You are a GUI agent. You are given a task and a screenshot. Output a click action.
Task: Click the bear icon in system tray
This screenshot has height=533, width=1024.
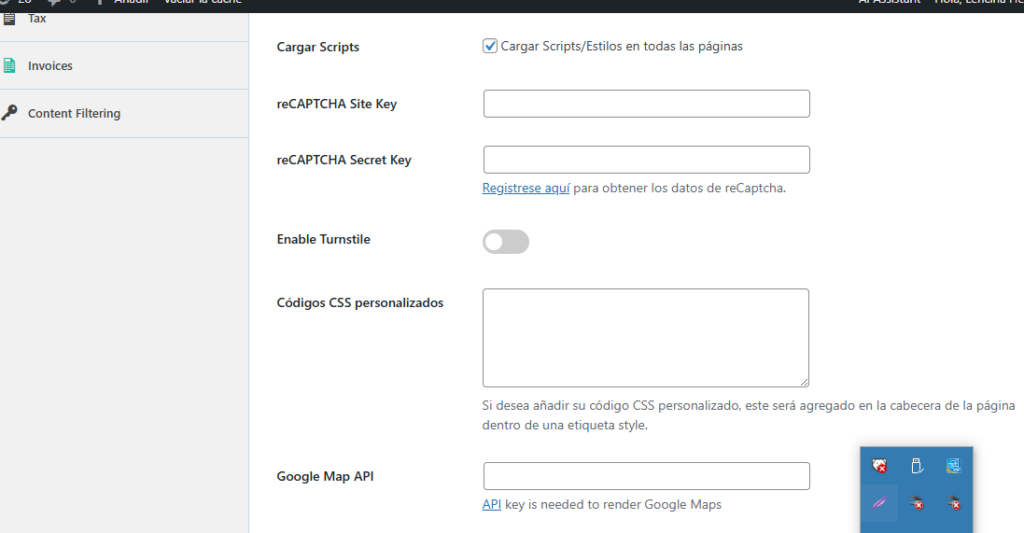click(x=879, y=466)
